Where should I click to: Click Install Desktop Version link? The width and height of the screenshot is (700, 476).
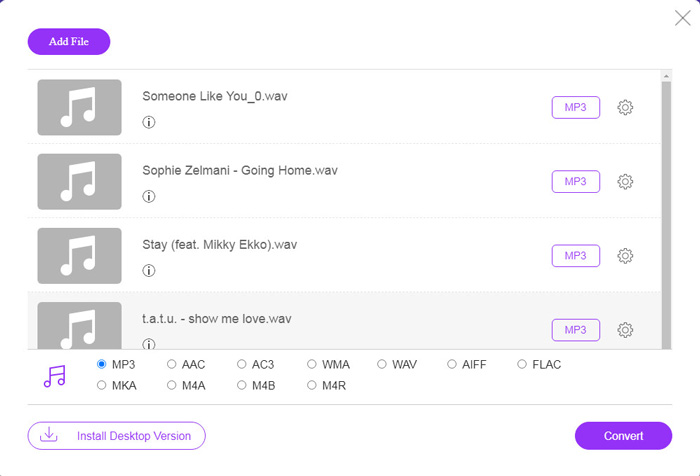(117, 436)
